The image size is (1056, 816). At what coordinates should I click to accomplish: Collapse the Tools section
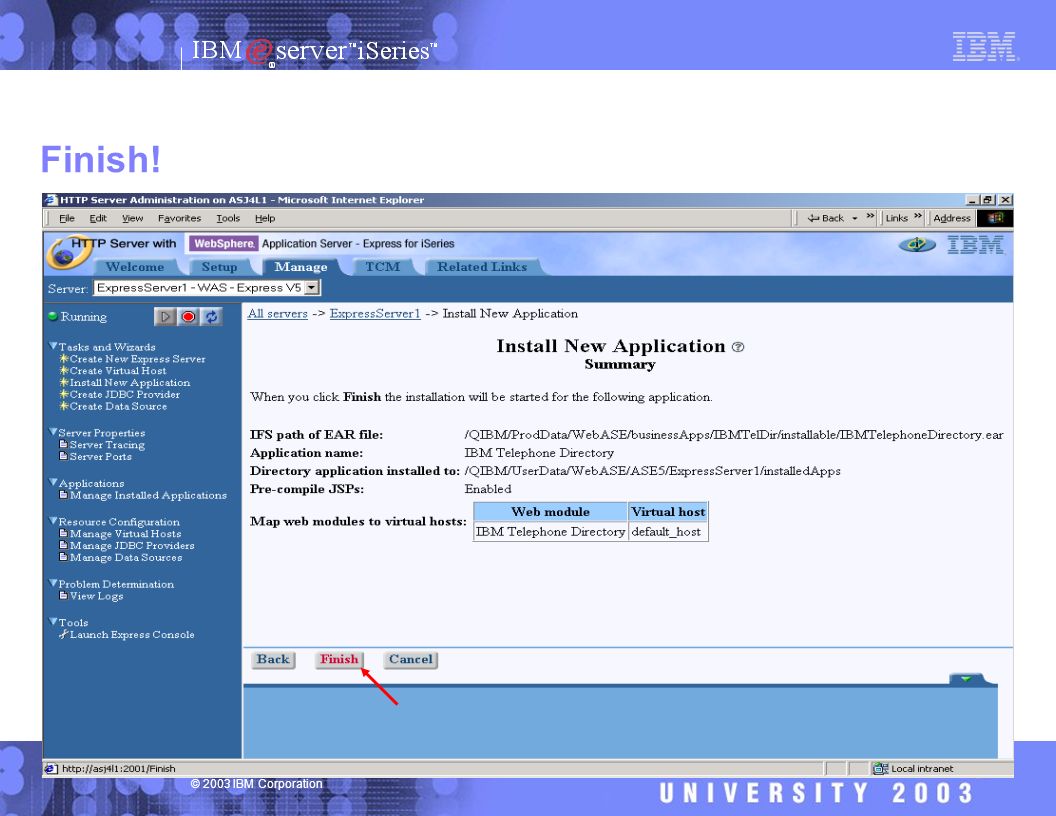pos(53,621)
